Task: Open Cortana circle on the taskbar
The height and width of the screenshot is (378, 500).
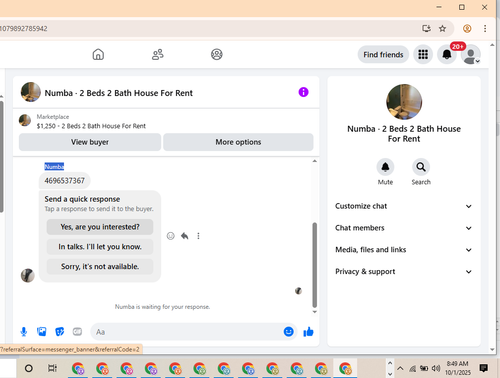Action: 29,368
